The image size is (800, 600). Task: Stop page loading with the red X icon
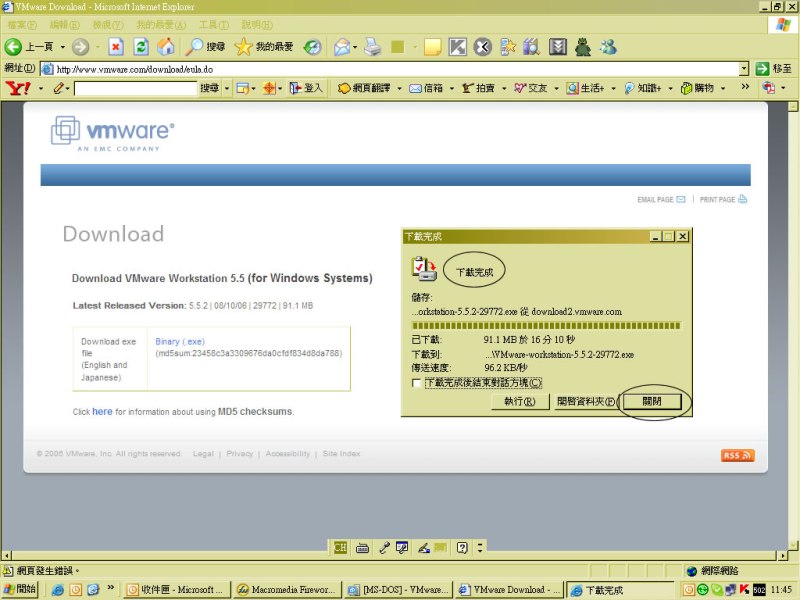click(116, 47)
